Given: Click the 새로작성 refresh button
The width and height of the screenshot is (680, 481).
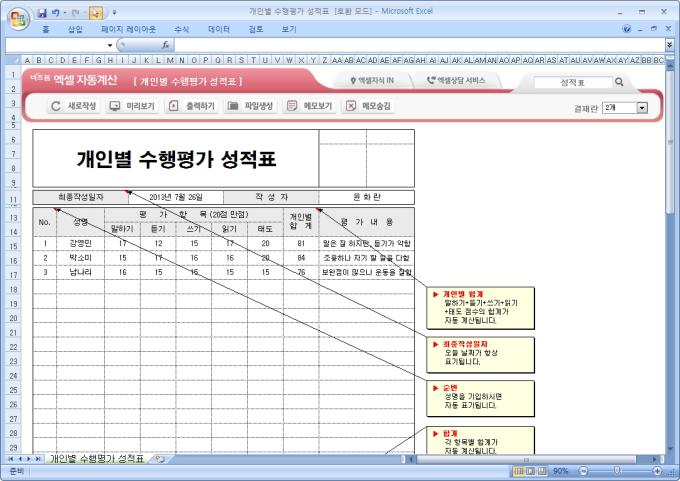Looking at the screenshot, I should tap(74, 105).
